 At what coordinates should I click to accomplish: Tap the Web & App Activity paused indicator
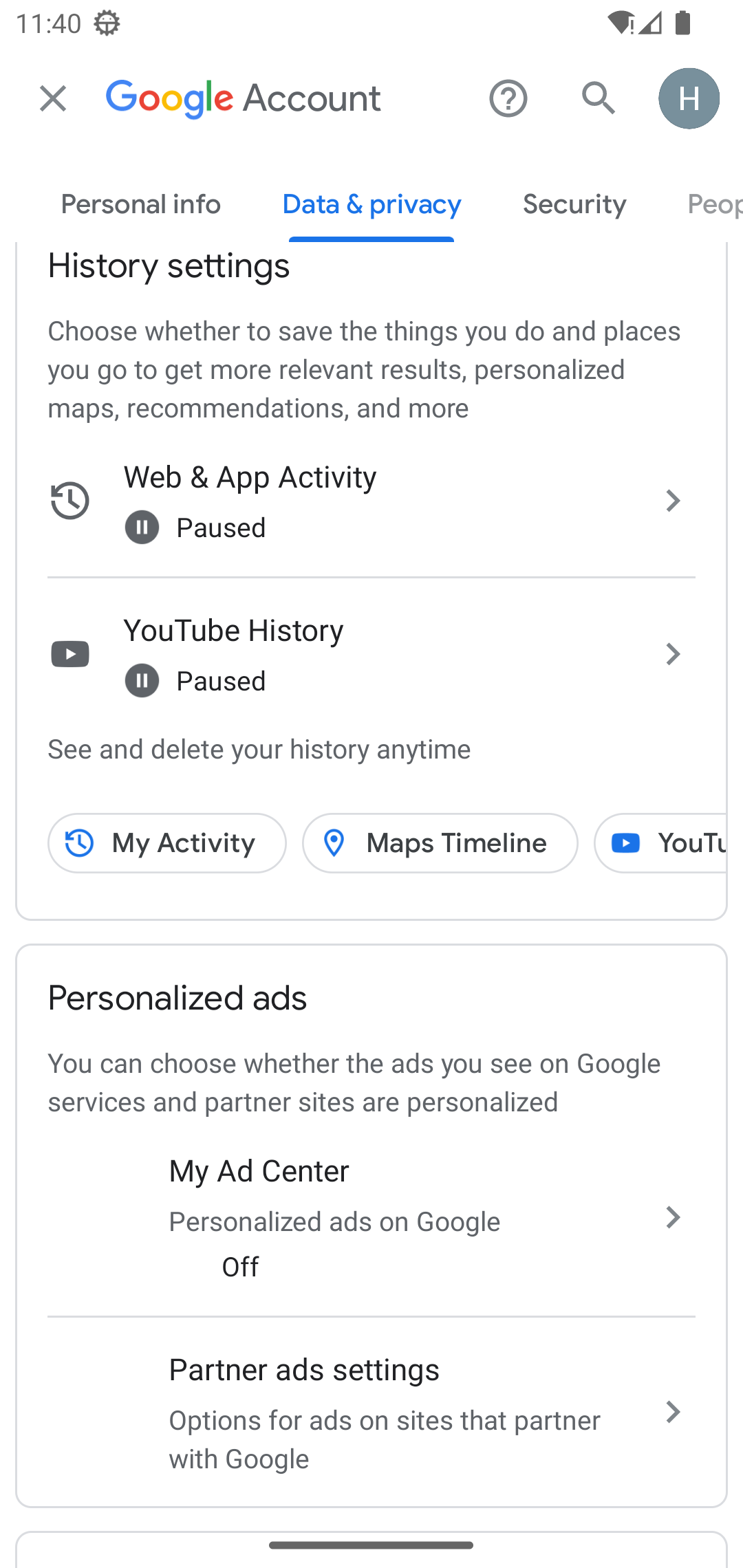142,527
